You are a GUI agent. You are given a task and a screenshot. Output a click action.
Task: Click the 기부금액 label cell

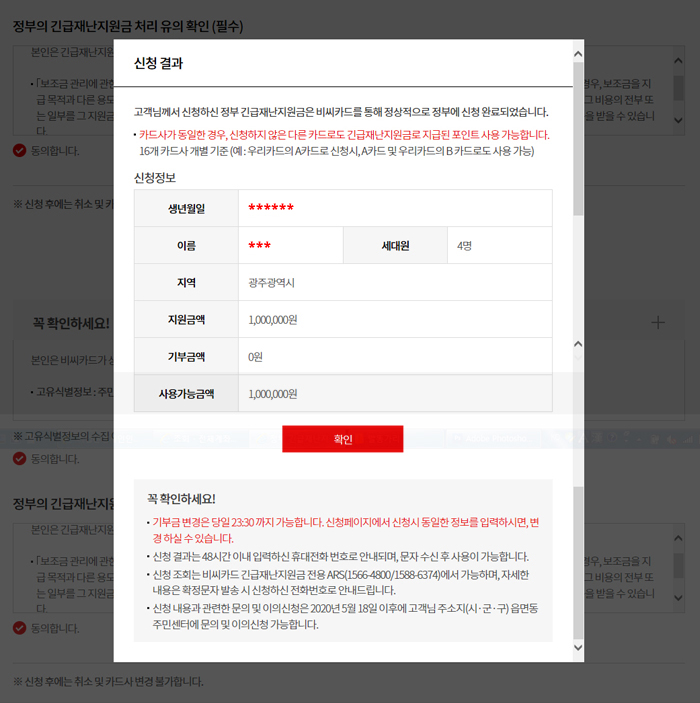click(x=186, y=356)
